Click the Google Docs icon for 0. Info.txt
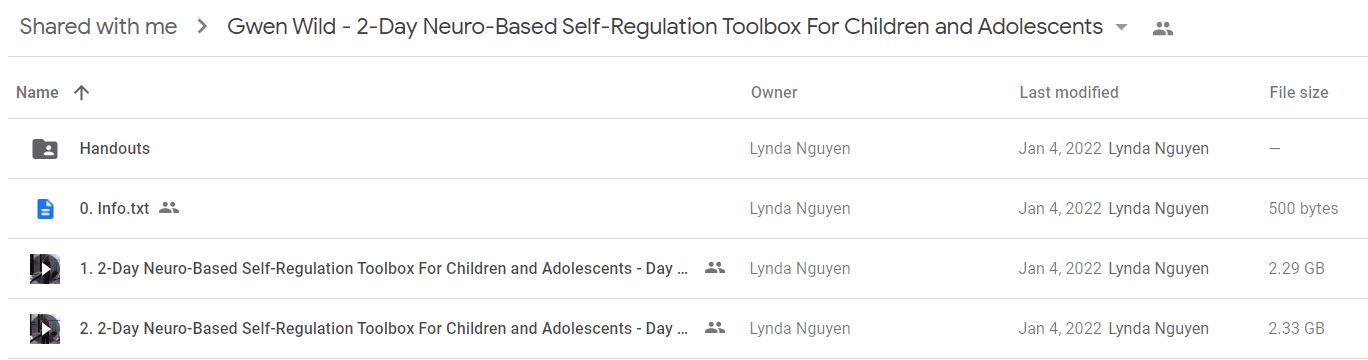The width and height of the screenshot is (1368, 360). pyautogui.click(x=45, y=209)
